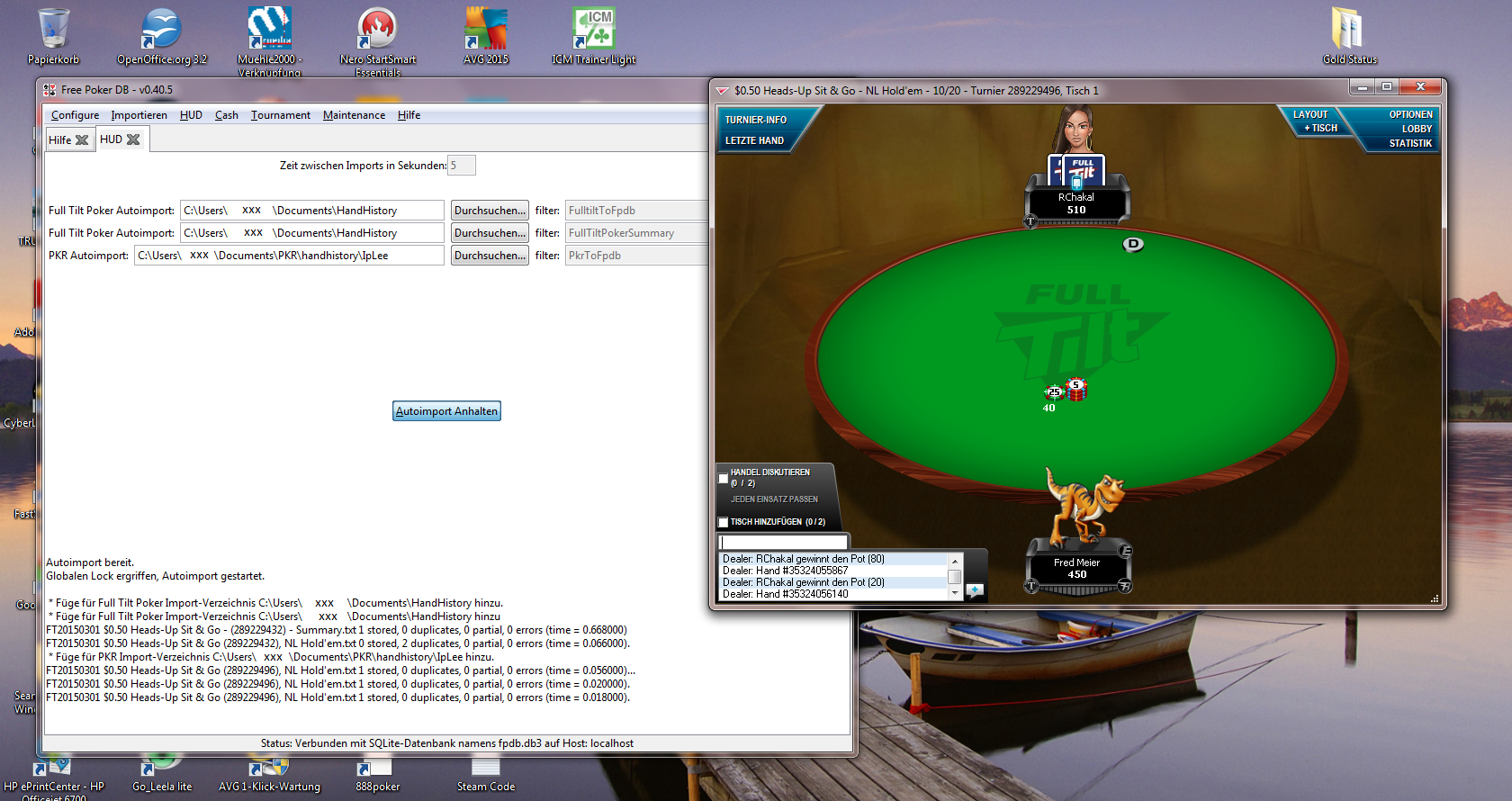Open the Layout option of the table

pos(1310,114)
